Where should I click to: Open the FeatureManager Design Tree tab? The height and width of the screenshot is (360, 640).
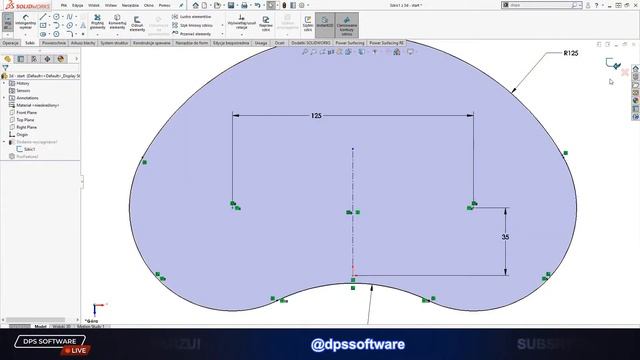(7, 59)
